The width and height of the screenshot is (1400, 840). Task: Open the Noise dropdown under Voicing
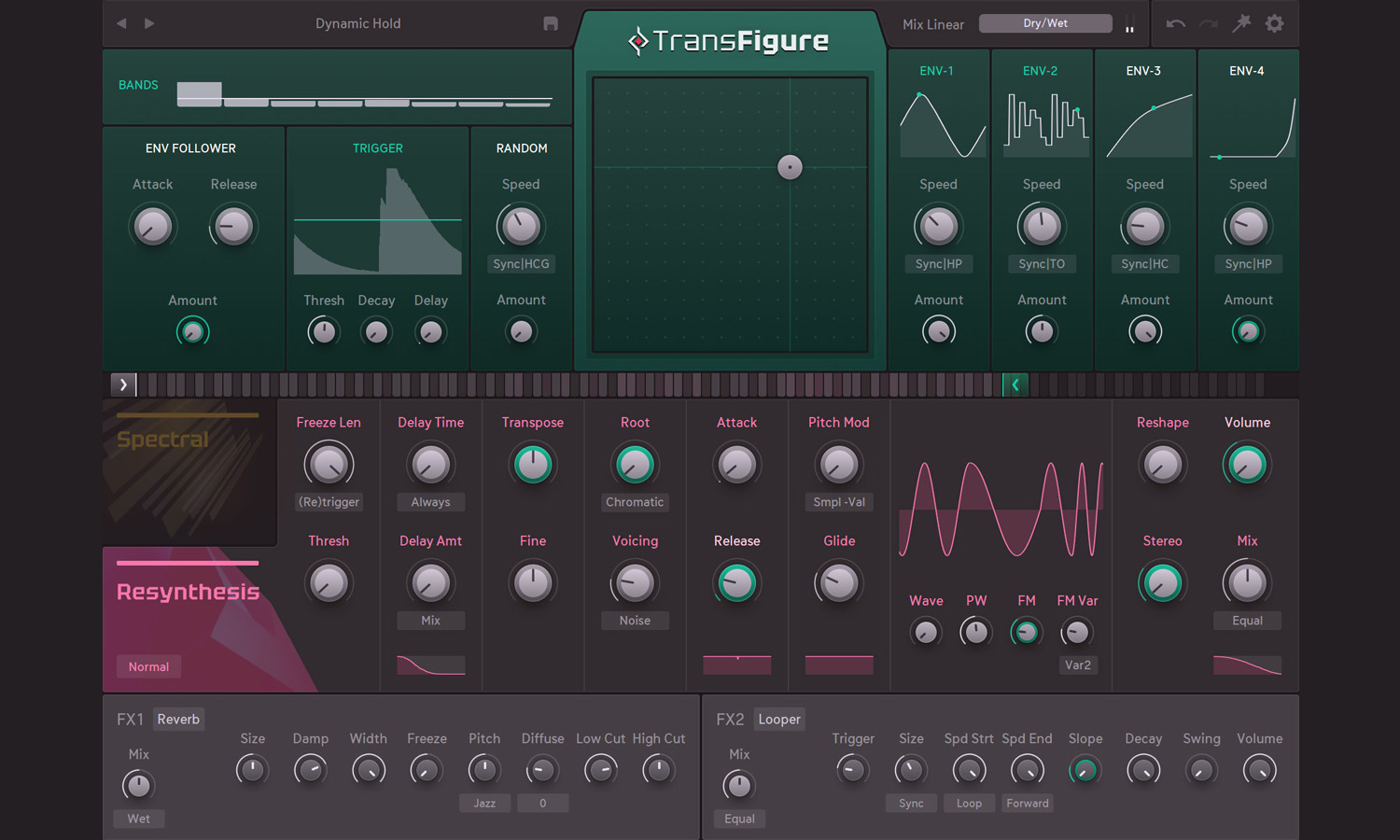pyautogui.click(x=635, y=621)
